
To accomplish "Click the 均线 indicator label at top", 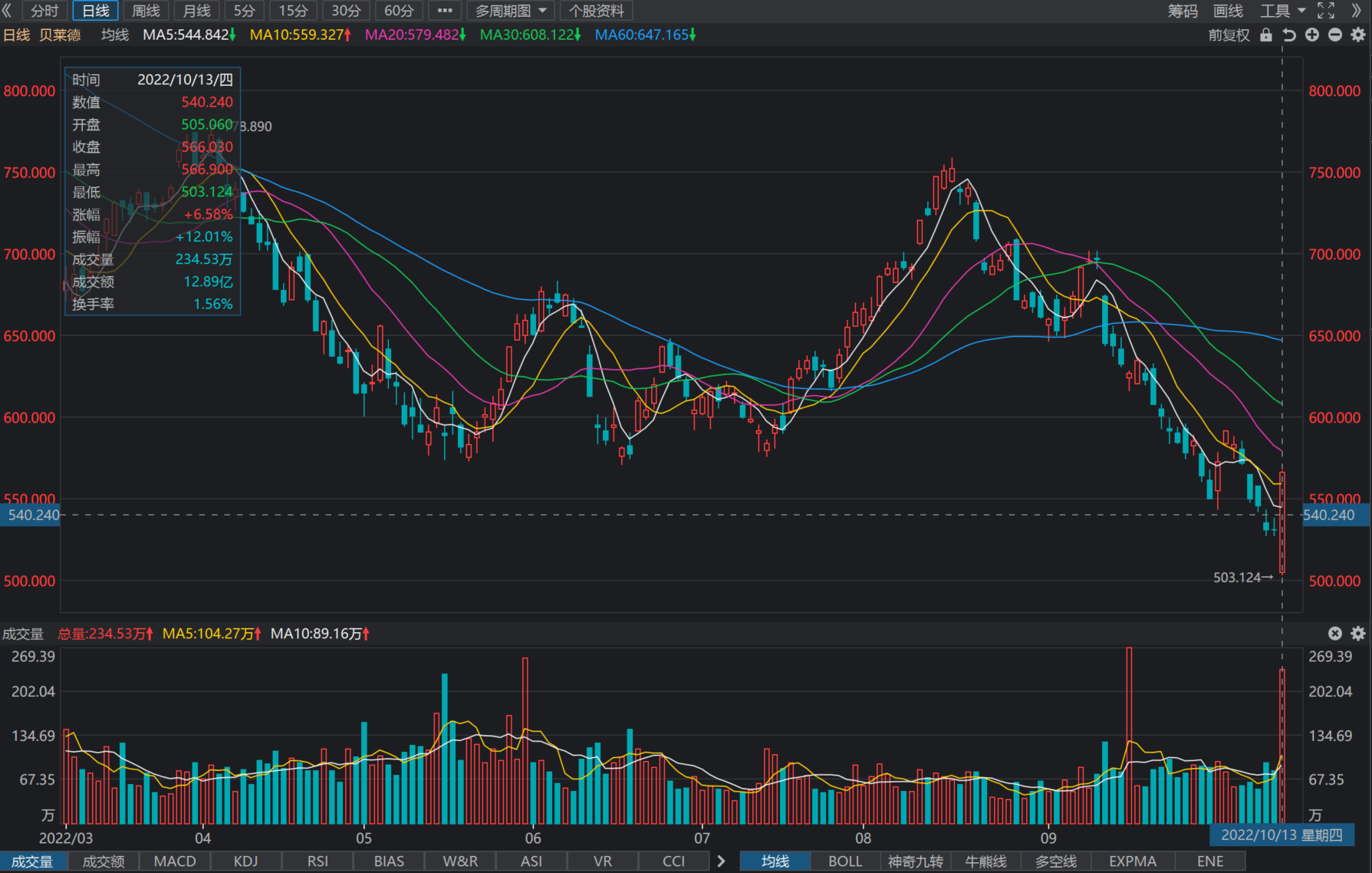I will 115,35.
